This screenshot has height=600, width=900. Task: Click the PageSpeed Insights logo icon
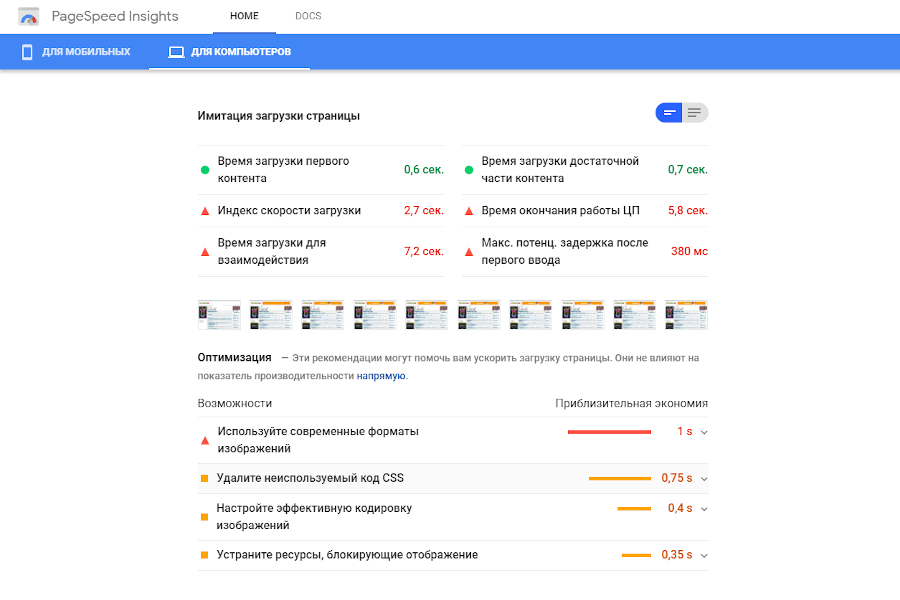click(29, 17)
